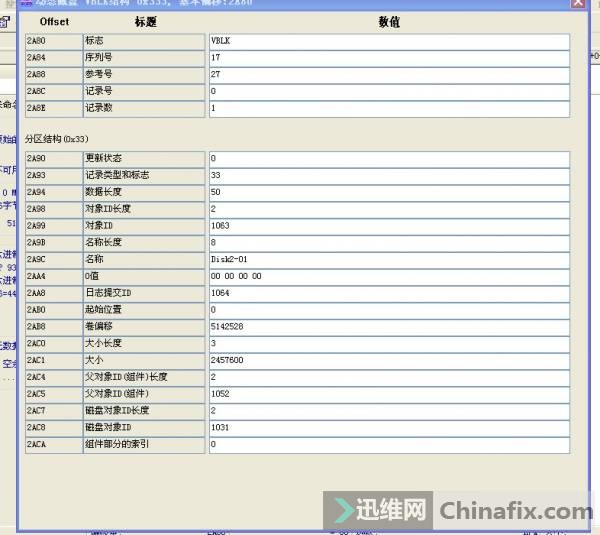Select the 卷偏移 value 5142528
The height and width of the screenshot is (535, 600).
tap(390, 327)
